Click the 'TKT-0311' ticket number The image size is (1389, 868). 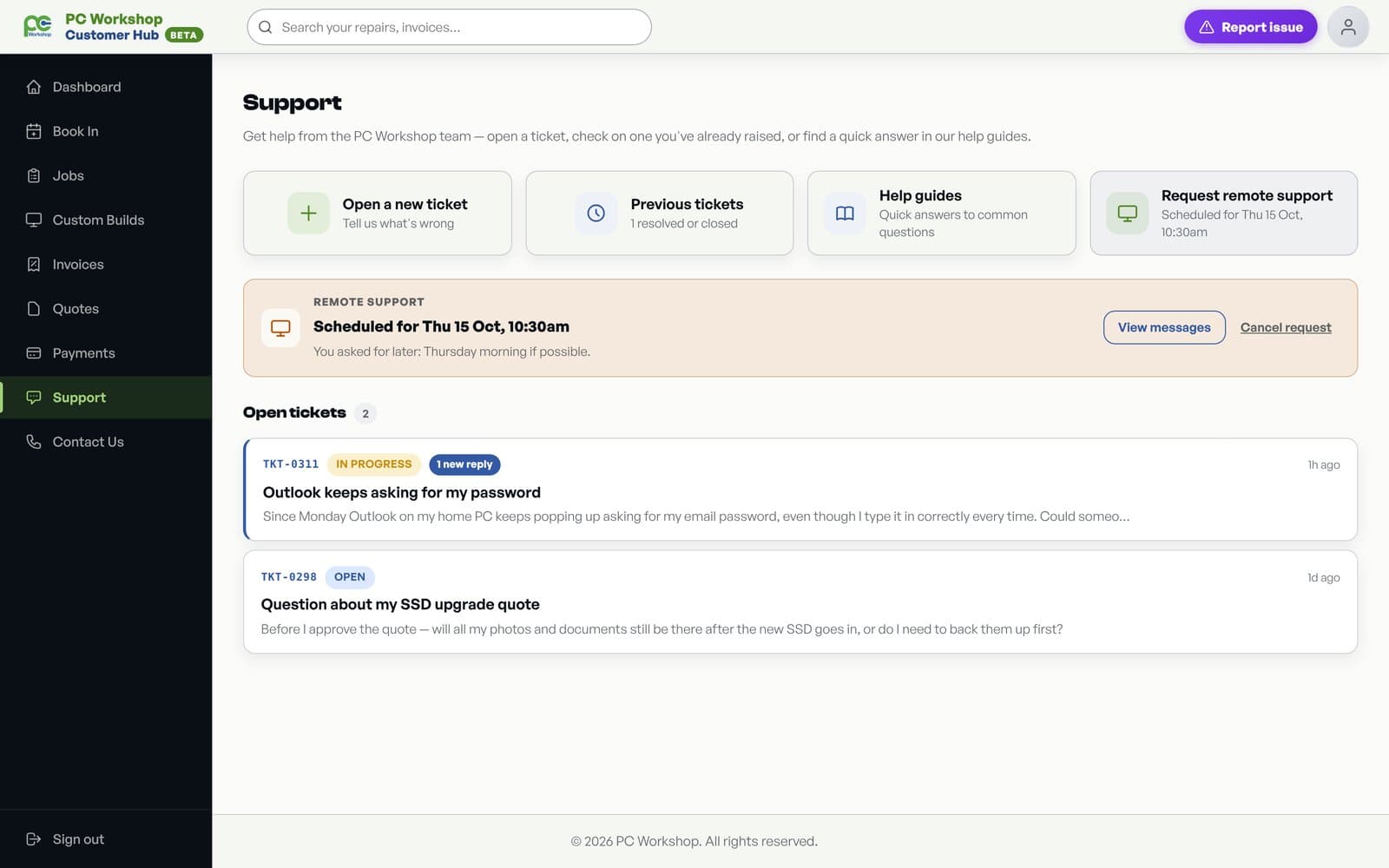point(291,464)
